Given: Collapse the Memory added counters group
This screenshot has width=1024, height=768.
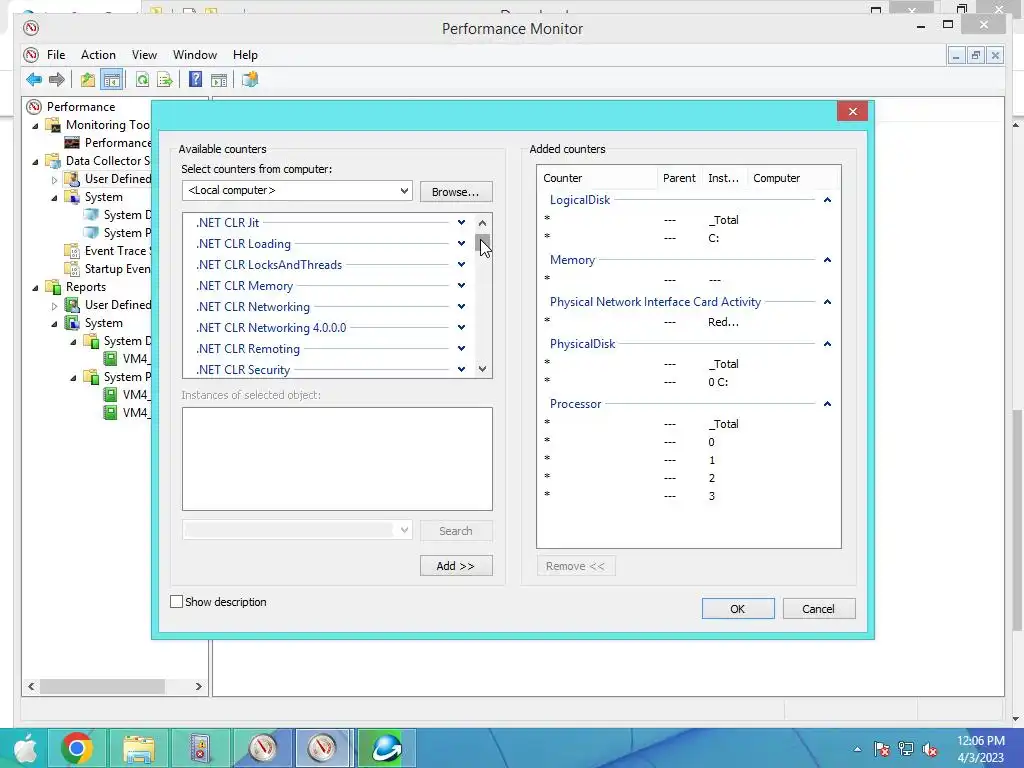Looking at the screenshot, I should click(827, 260).
